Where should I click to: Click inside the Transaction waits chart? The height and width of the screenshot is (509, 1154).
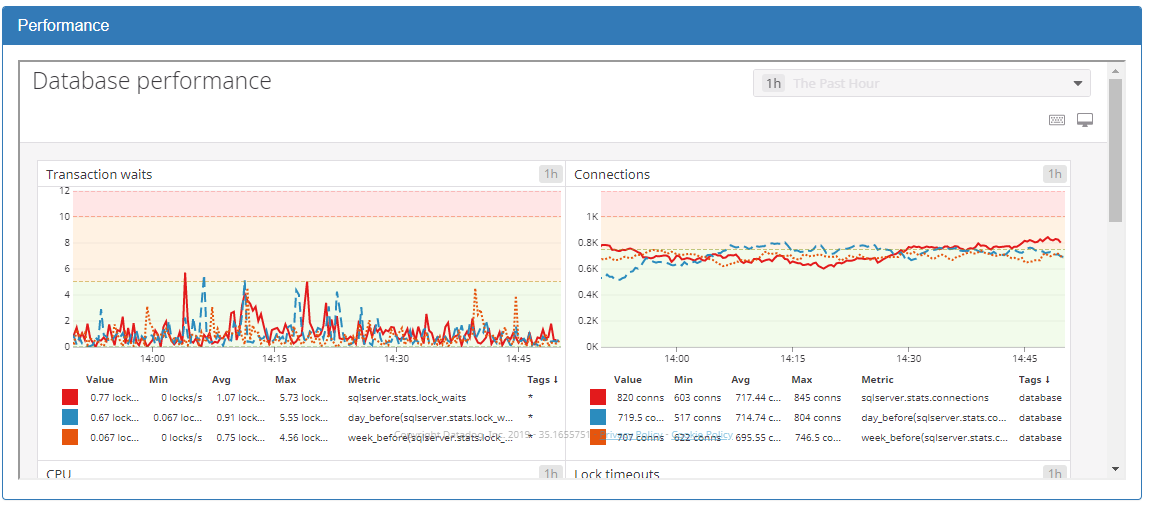[317, 268]
